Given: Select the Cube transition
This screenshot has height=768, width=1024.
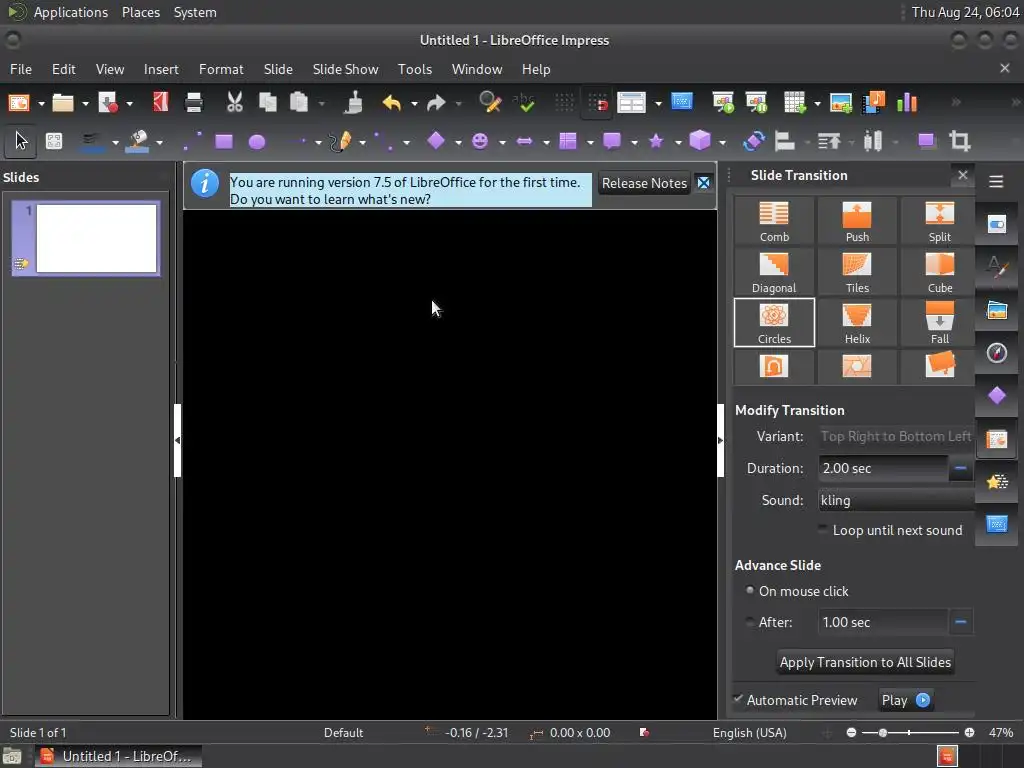Looking at the screenshot, I should click(x=939, y=272).
